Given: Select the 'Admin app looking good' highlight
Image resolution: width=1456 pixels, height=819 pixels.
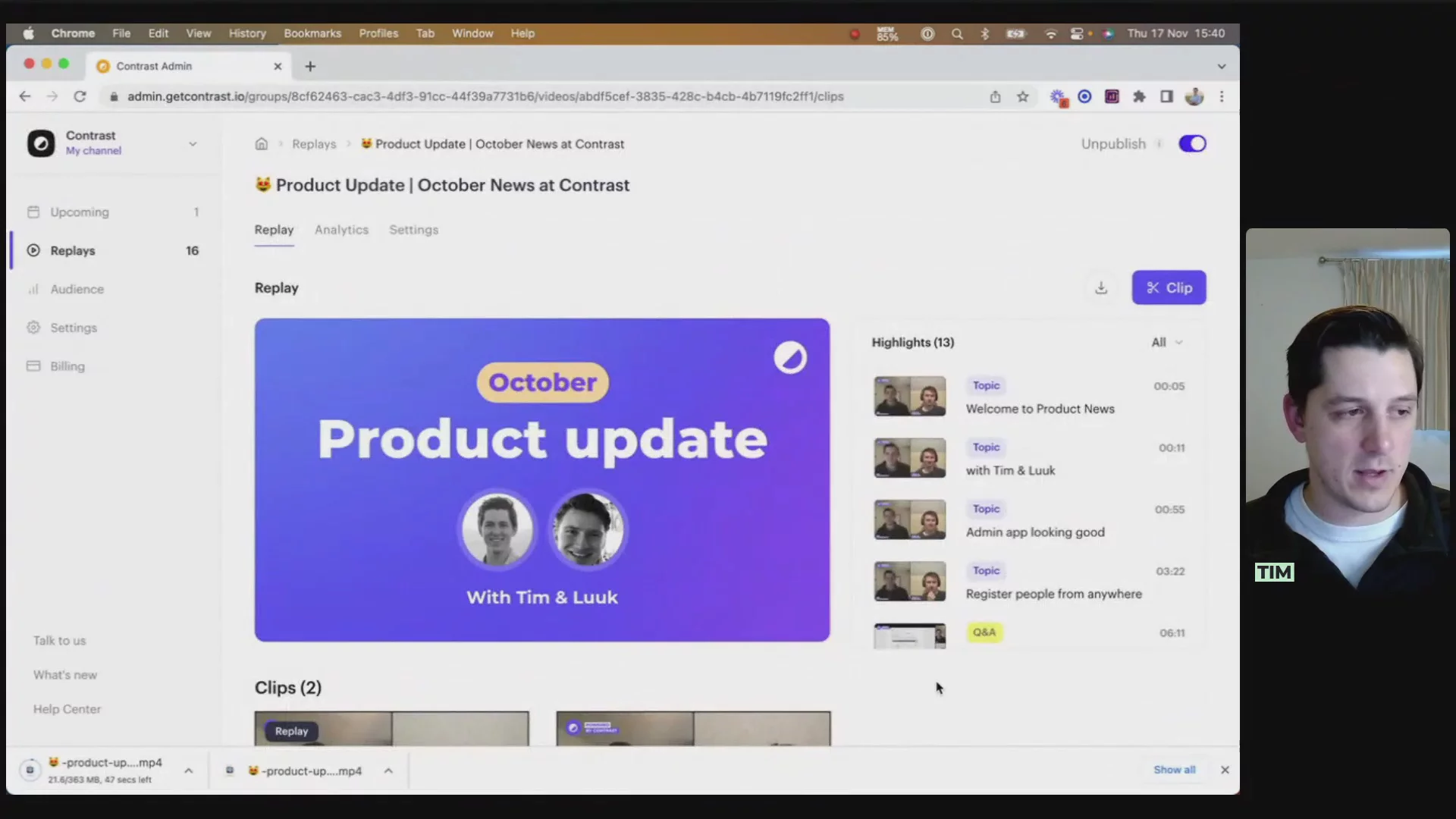Looking at the screenshot, I should (x=1030, y=520).
